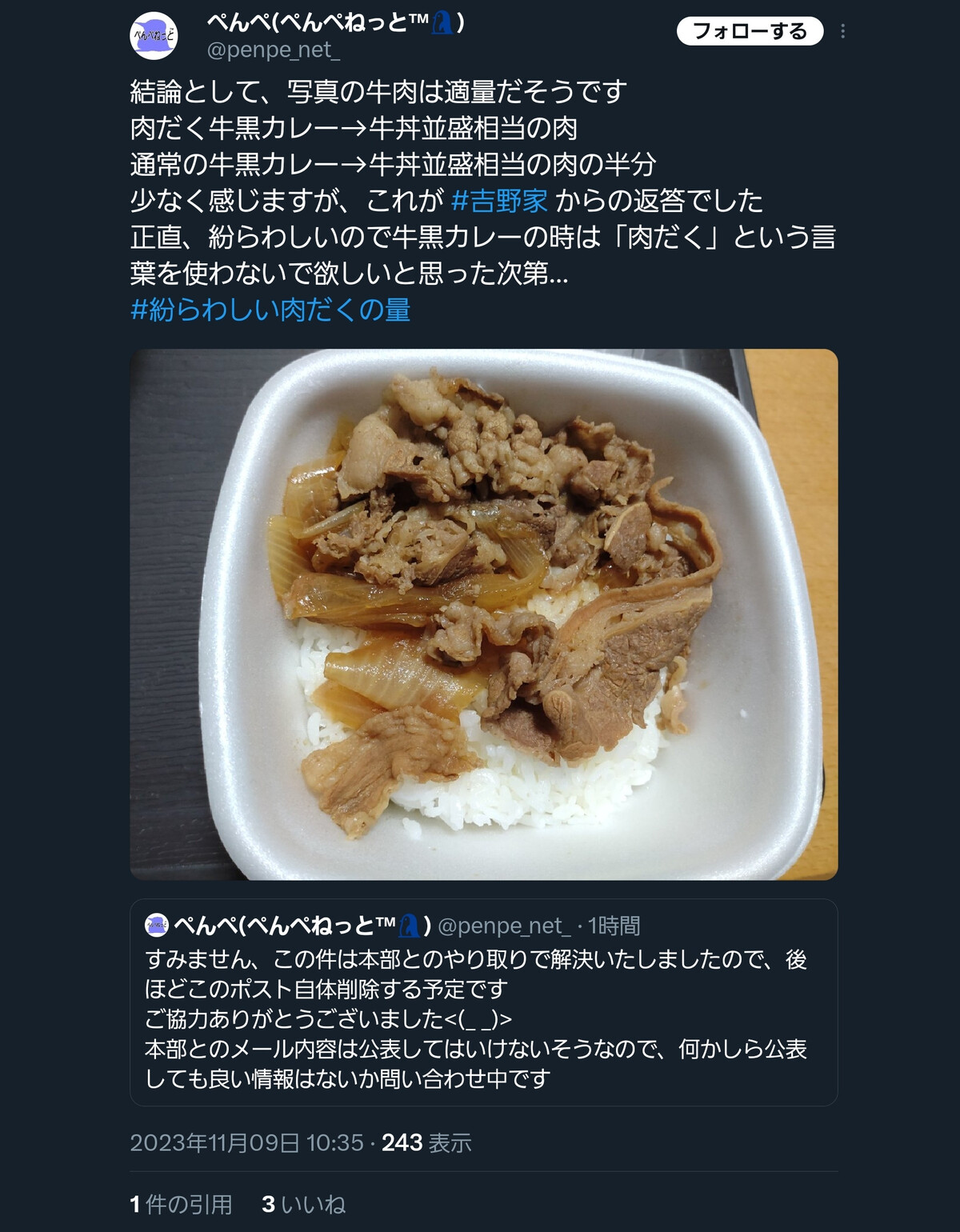Click the quoted post's @penpe_net_ handle

504,926
